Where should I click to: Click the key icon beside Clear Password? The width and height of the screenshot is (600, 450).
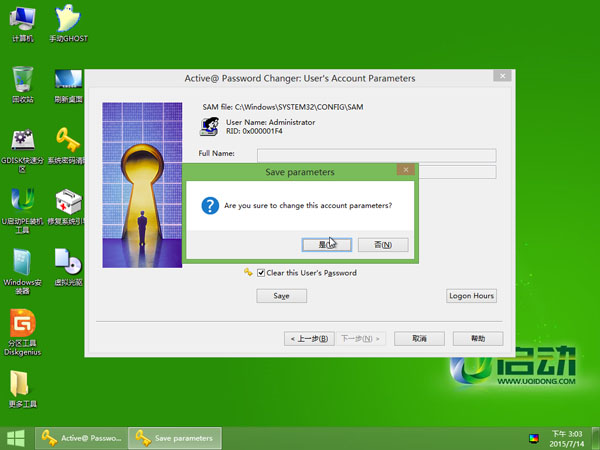248,272
